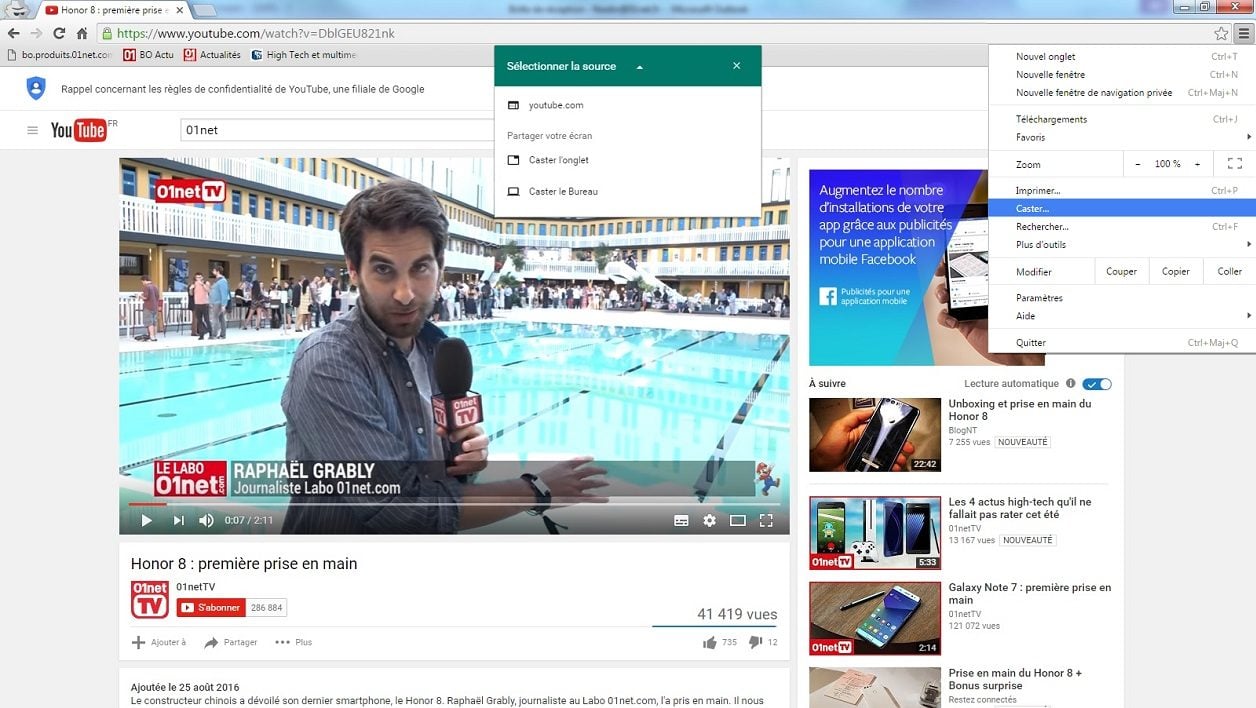The width and height of the screenshot is (1256, 708).
Task: Bookmark page with the star icon
Action: 1221,33
